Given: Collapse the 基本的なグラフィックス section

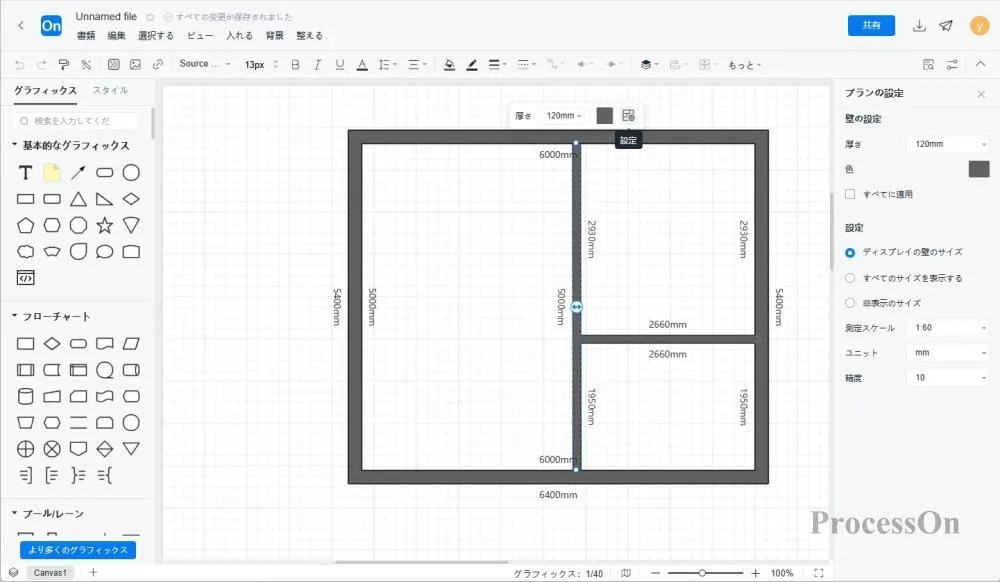Looking at the screenshot, I should pos(14,145).
